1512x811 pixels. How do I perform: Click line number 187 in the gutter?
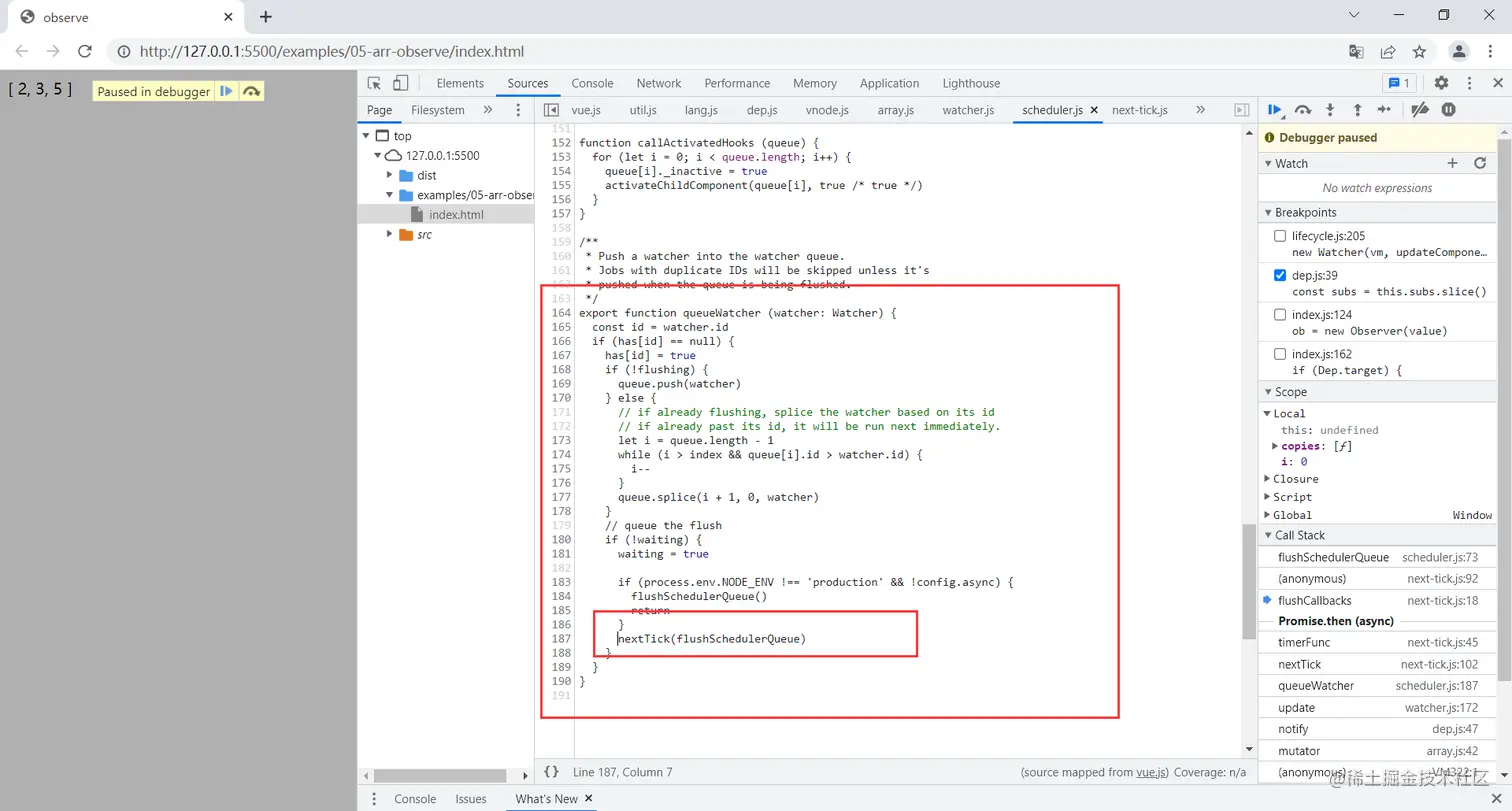[560, 638]
